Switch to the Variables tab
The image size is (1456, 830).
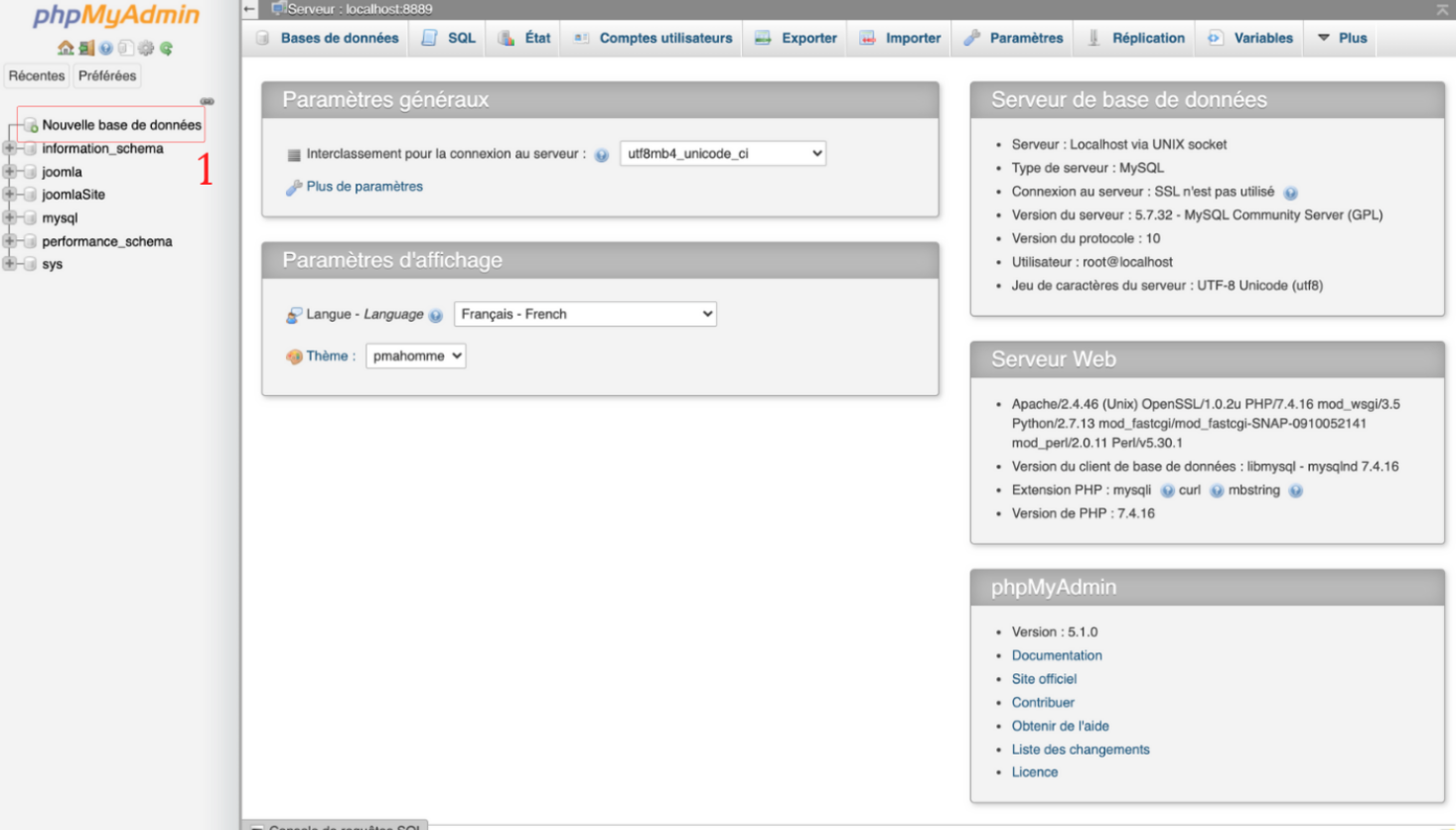pyautogui.click(x=1250, y=38)
